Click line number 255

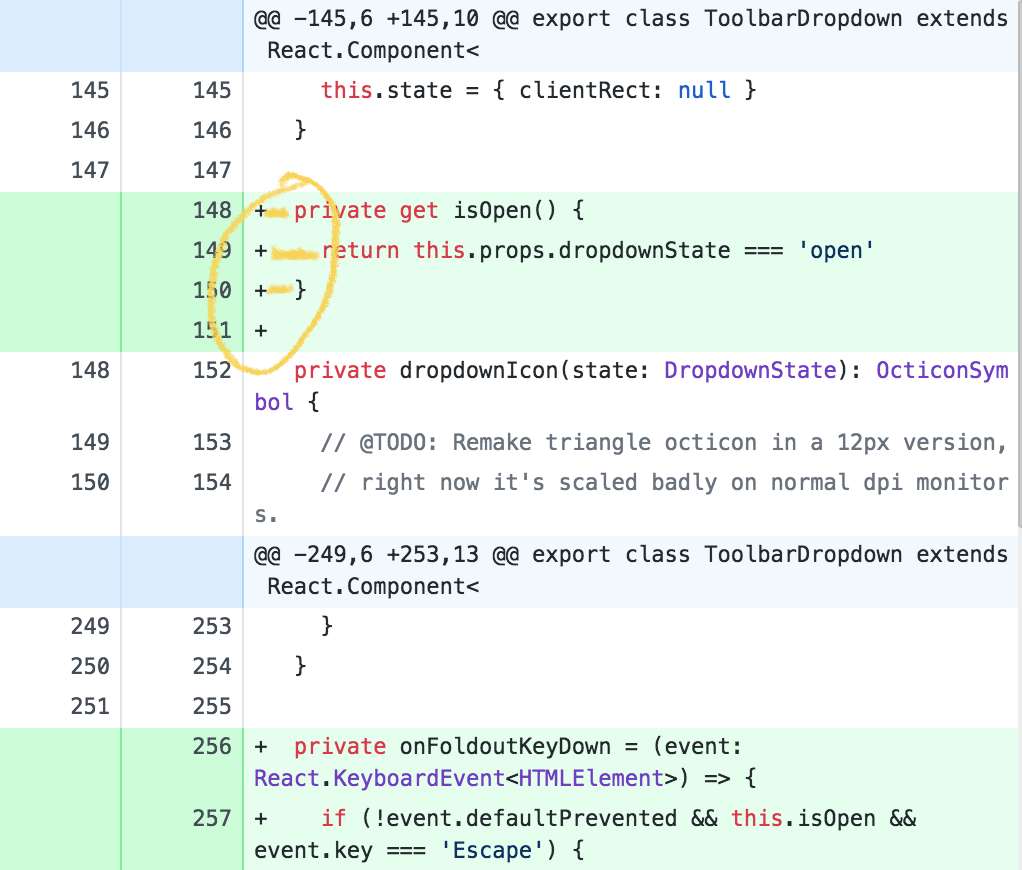[212, 706]
